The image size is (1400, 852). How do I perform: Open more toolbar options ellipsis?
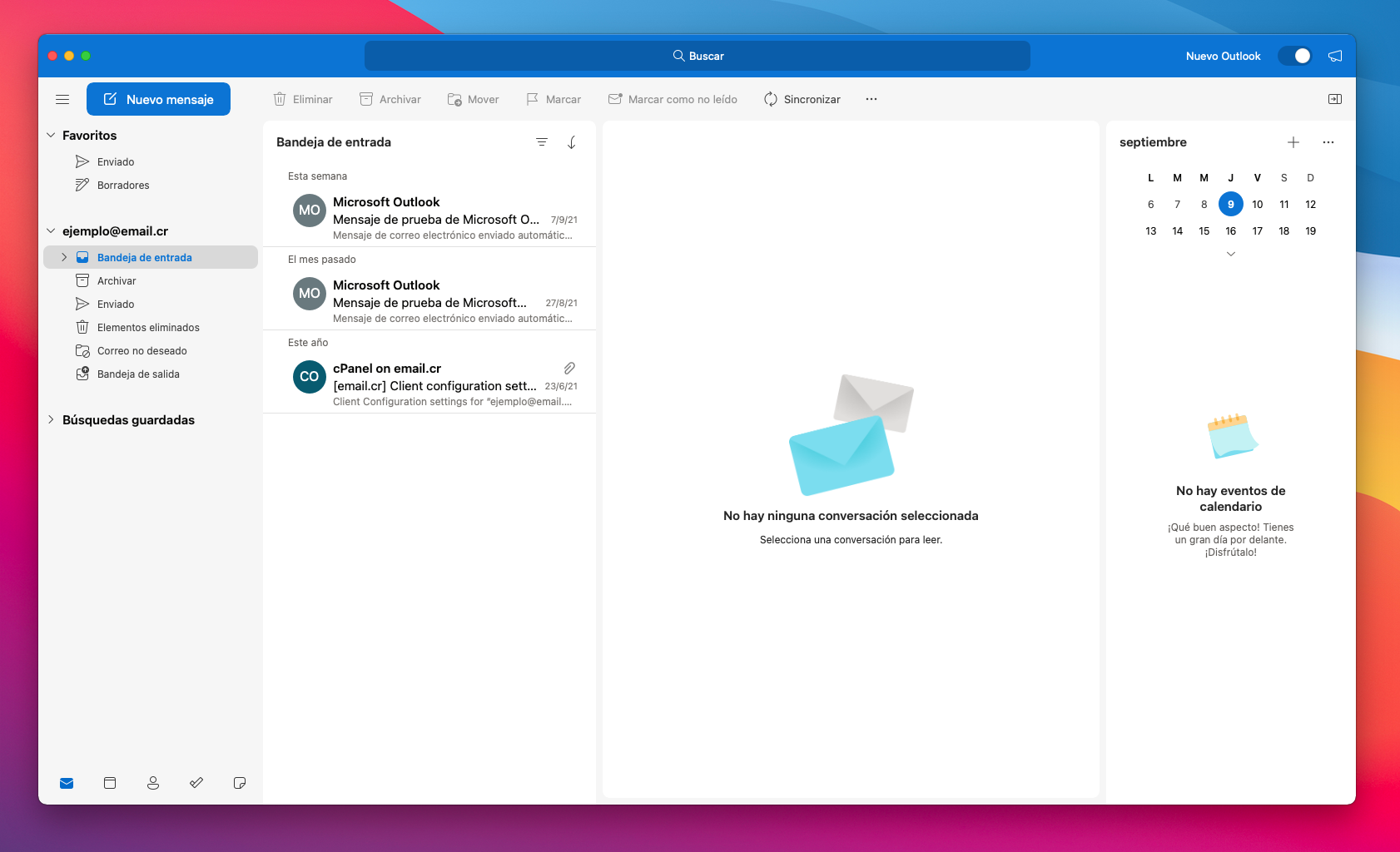tap(871, 99)
